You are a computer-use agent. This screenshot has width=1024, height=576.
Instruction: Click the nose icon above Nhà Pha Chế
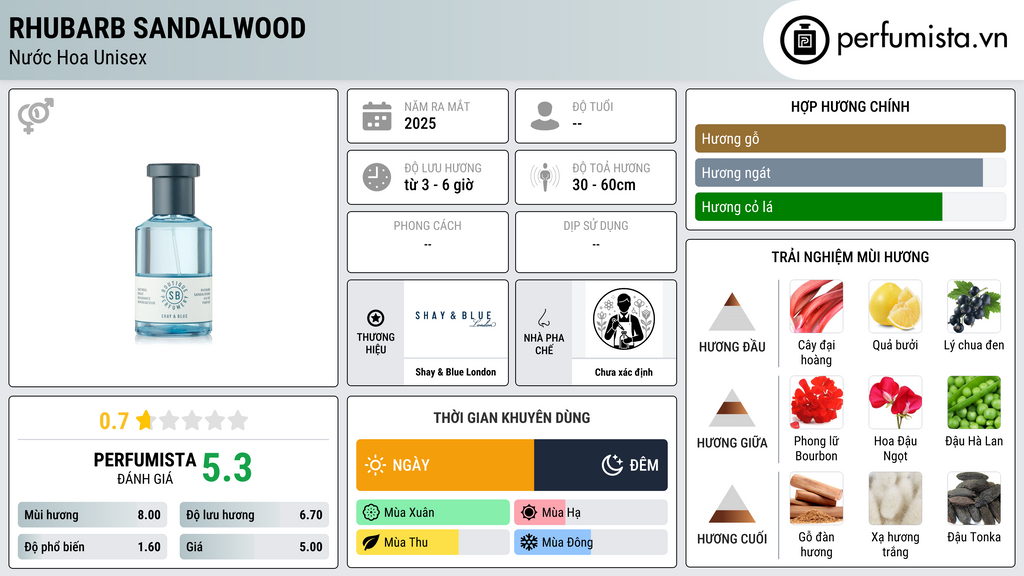point(543,318)
